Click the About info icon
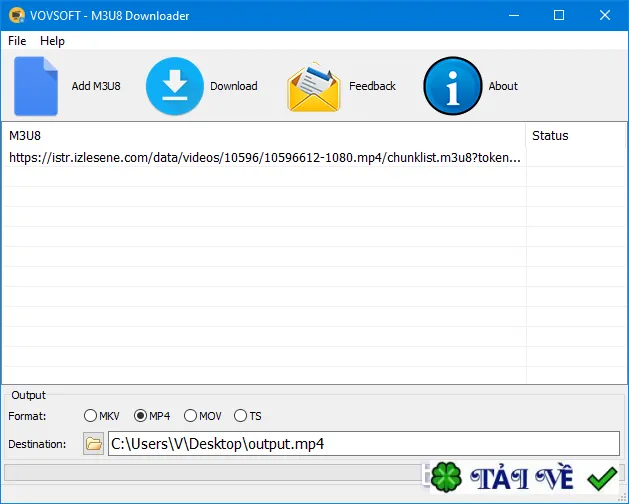Viewport: 629px width, 504px height. click(453, 86)
